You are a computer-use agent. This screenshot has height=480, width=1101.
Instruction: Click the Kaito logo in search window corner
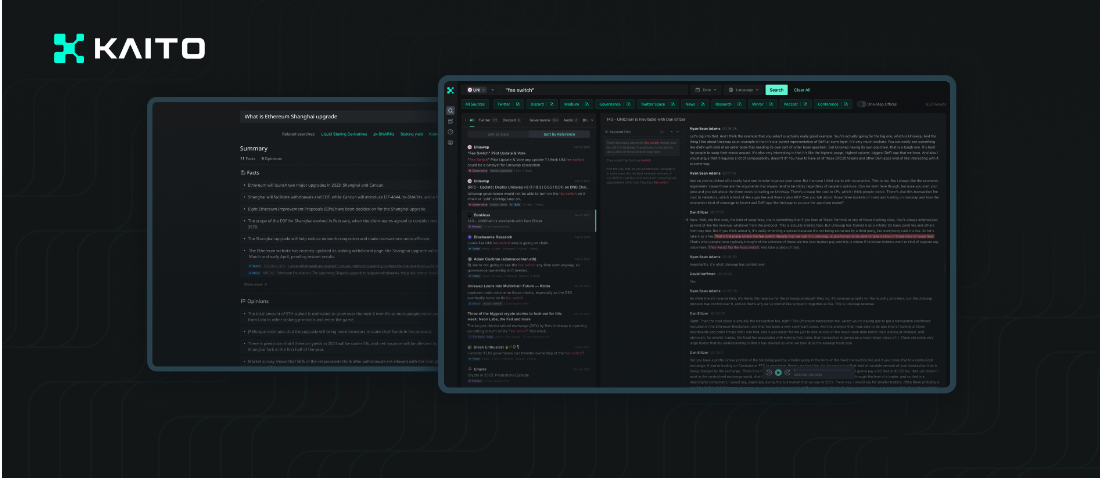pyautogui.click(x=450, y=90)
